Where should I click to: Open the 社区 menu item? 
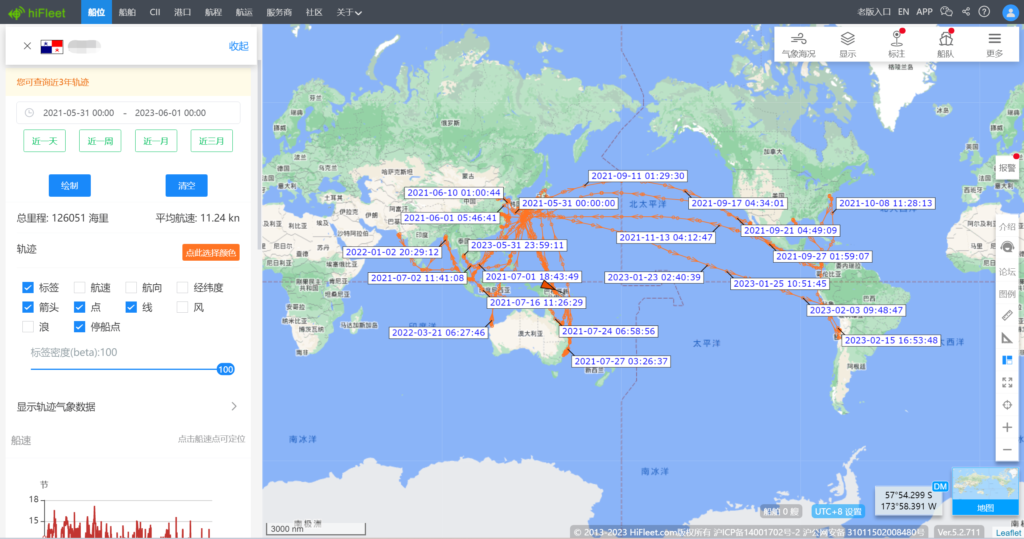(314, 12)
